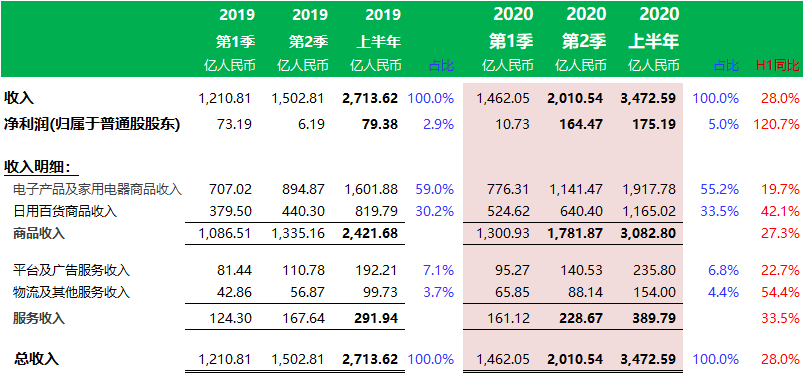The image size is (806, 376).
Task: Select the red 19.7% growth cell
Action: click(781, 189)
